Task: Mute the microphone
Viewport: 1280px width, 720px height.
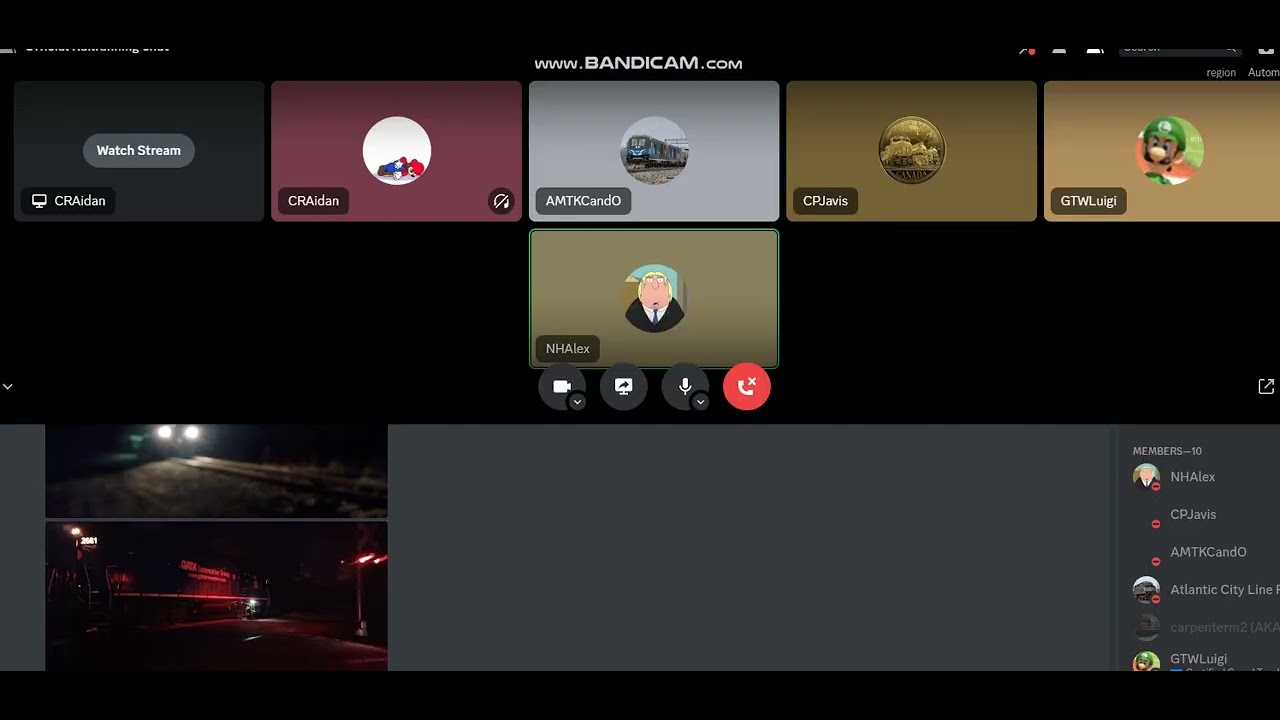Action: pyautogui.click(x=685, y=386)
